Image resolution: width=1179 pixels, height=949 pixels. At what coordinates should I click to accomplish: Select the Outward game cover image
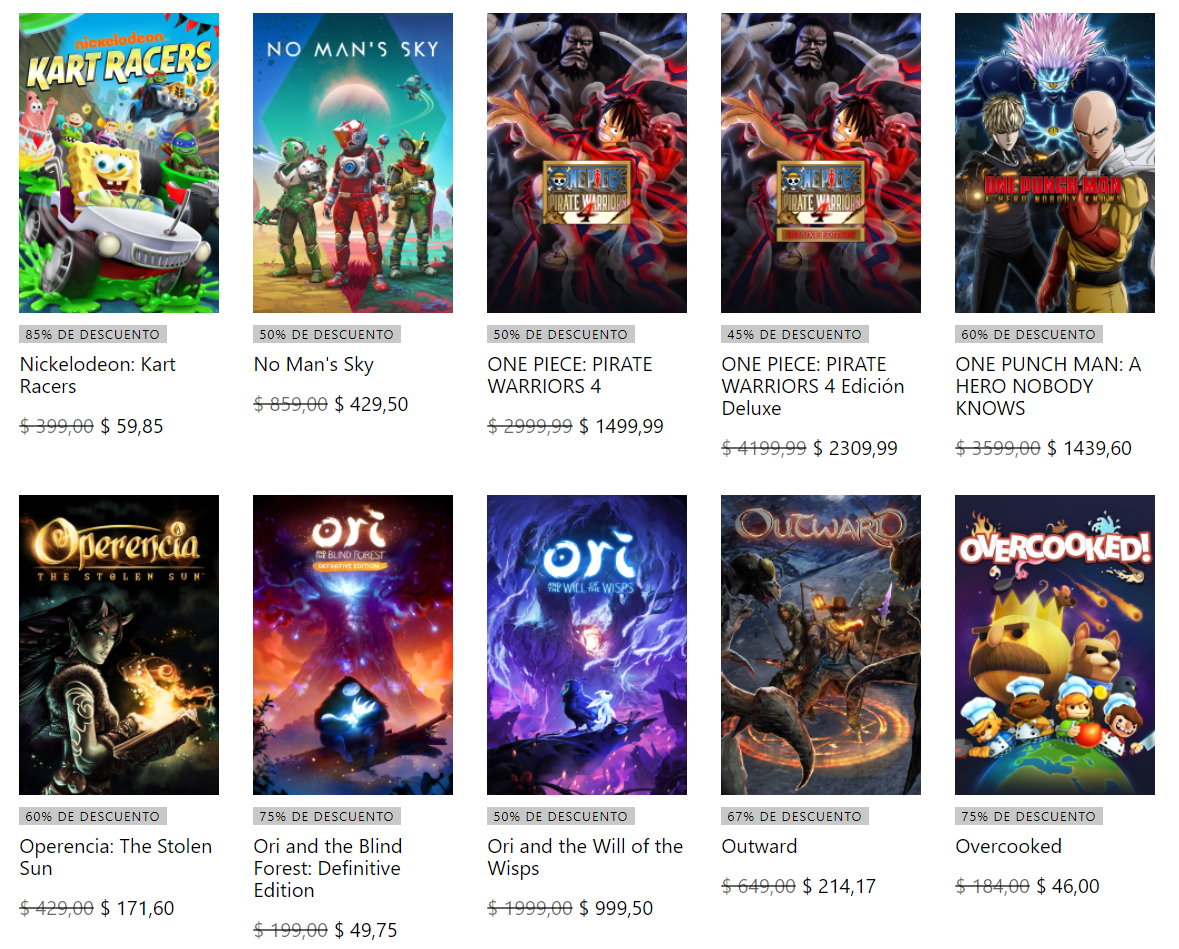coord(820,644)
